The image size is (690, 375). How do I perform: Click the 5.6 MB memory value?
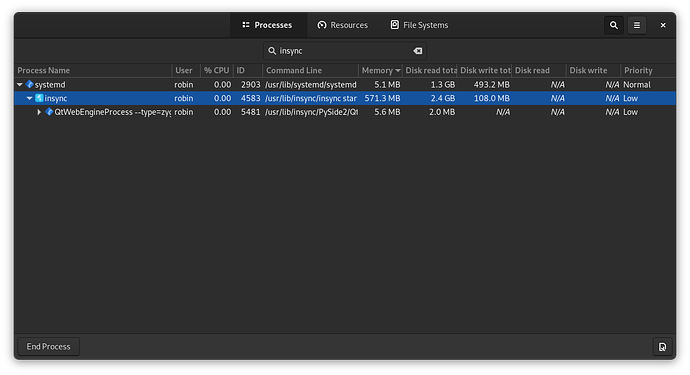click(x=387, y=112)
